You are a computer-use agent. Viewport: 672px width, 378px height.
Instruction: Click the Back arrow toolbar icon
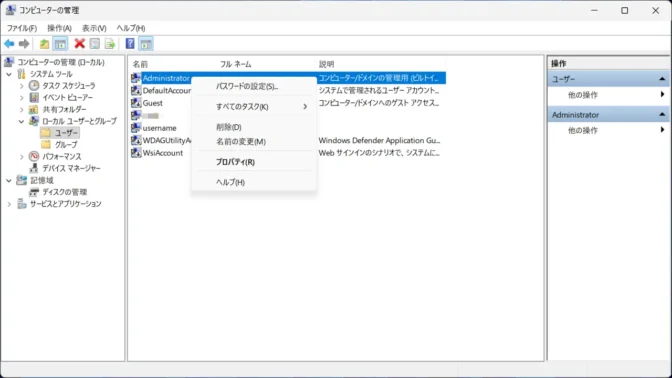9,44
